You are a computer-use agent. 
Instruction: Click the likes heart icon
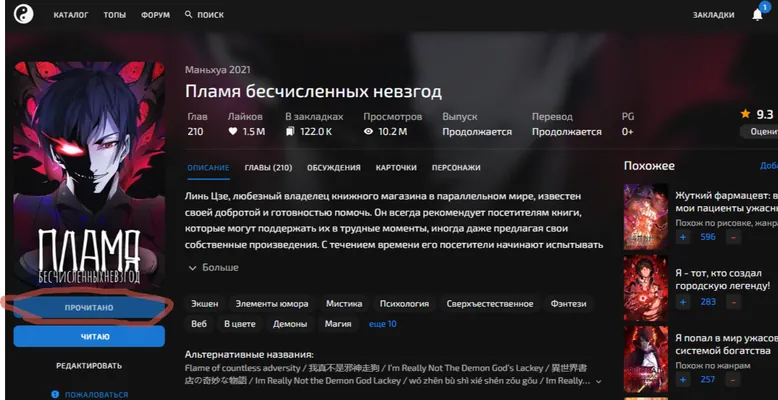pyautogui.click(x=233, y=132)
